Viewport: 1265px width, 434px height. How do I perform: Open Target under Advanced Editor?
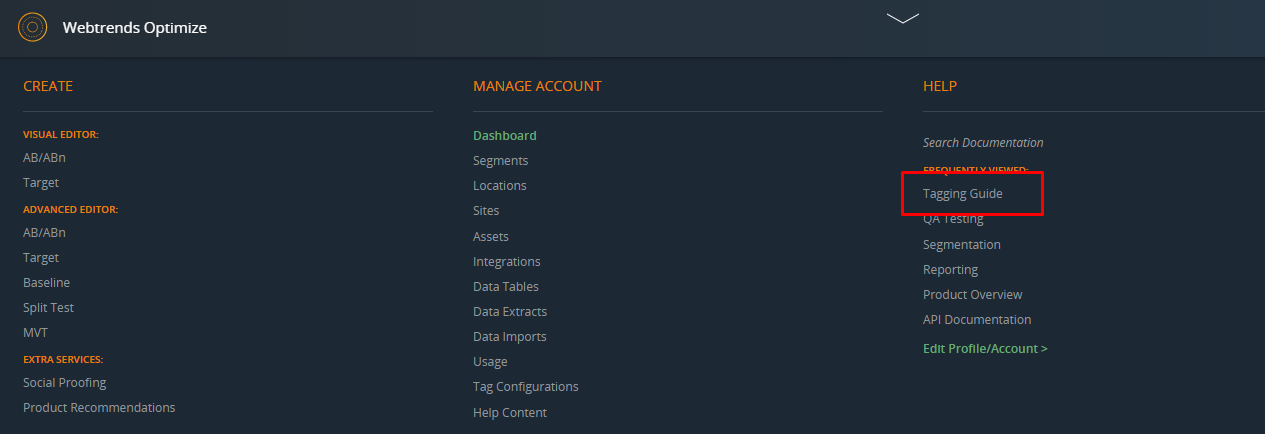point(41,257)
